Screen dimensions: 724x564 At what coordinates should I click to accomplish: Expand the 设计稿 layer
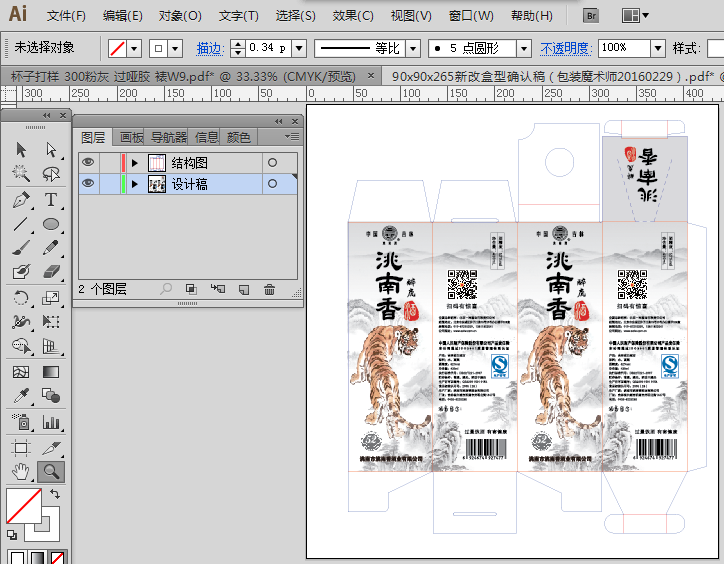click(x=135, y=184)
